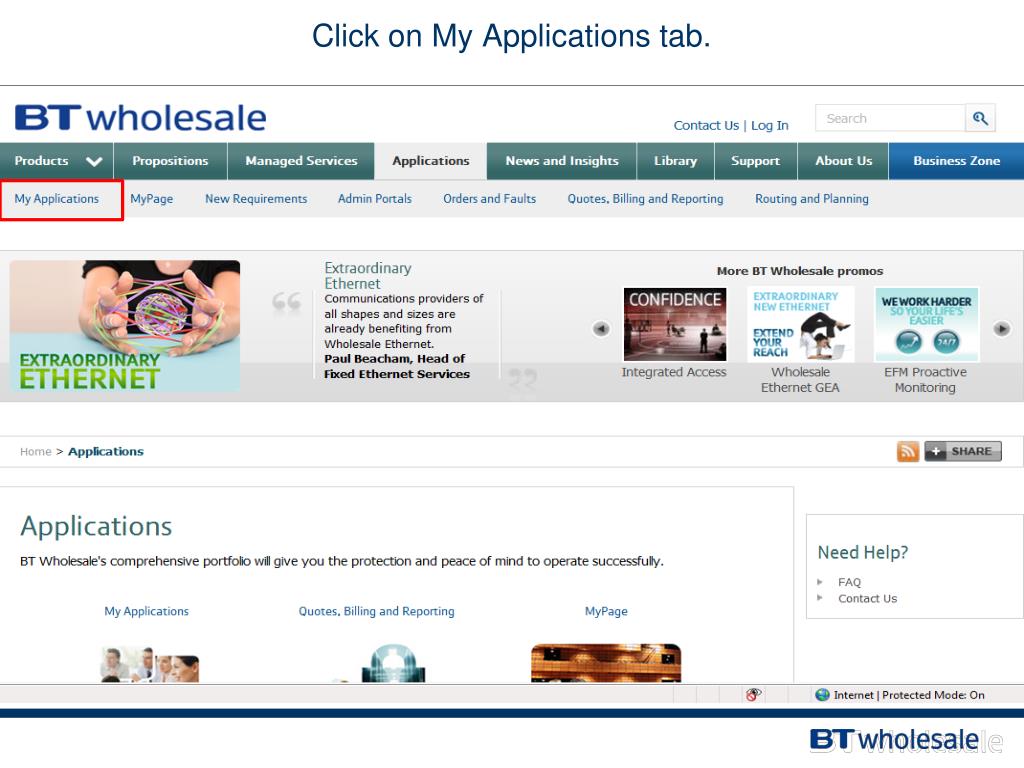The width and height of the screenshot is (1024, 768).
Task: Open the Library menu
Action: point(675,161)
